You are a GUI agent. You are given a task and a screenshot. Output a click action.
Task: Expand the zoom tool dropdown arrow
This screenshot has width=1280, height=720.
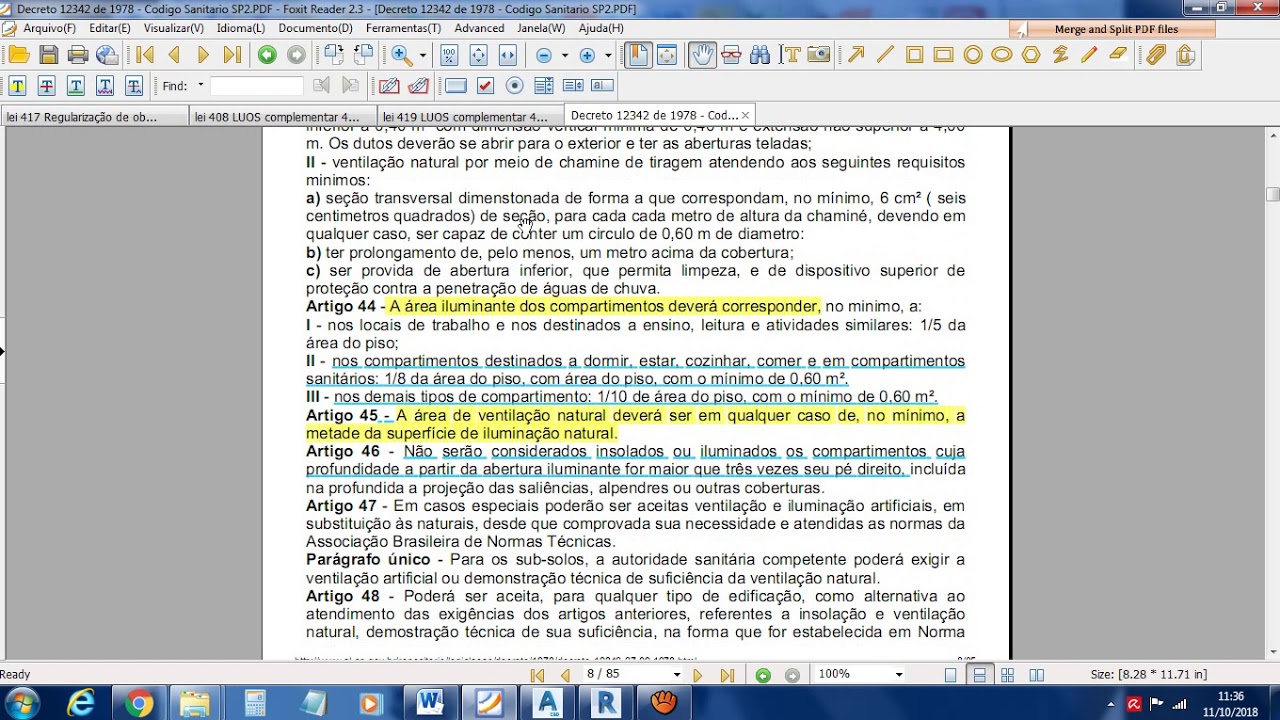pyautogui.click(x=422, y=56)
